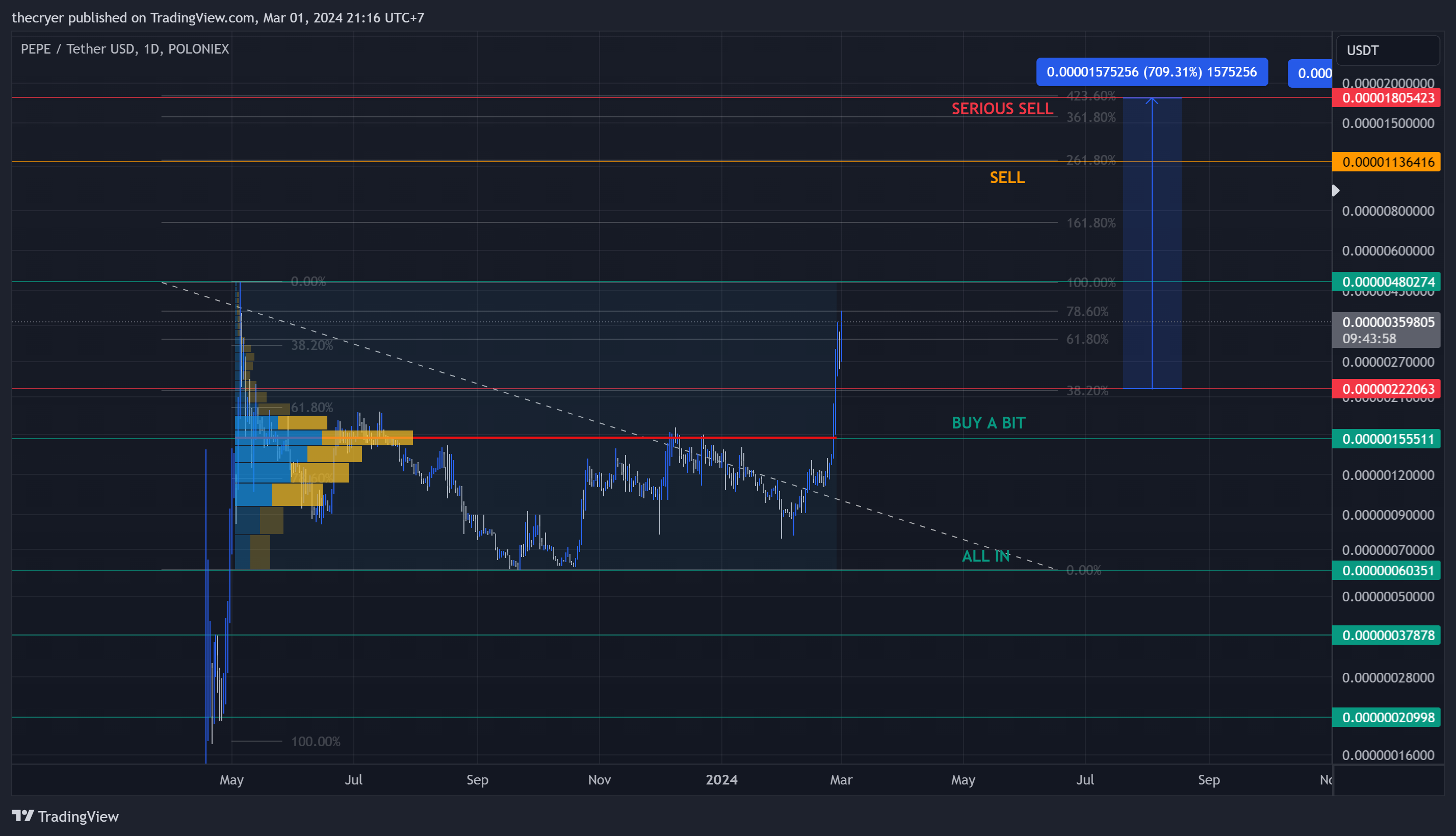Click the orange 0.00001136416 price label
Image resolution: width=1456 pixels, height=836 pixels.
pyautogui.click(x=1386, y=162)
